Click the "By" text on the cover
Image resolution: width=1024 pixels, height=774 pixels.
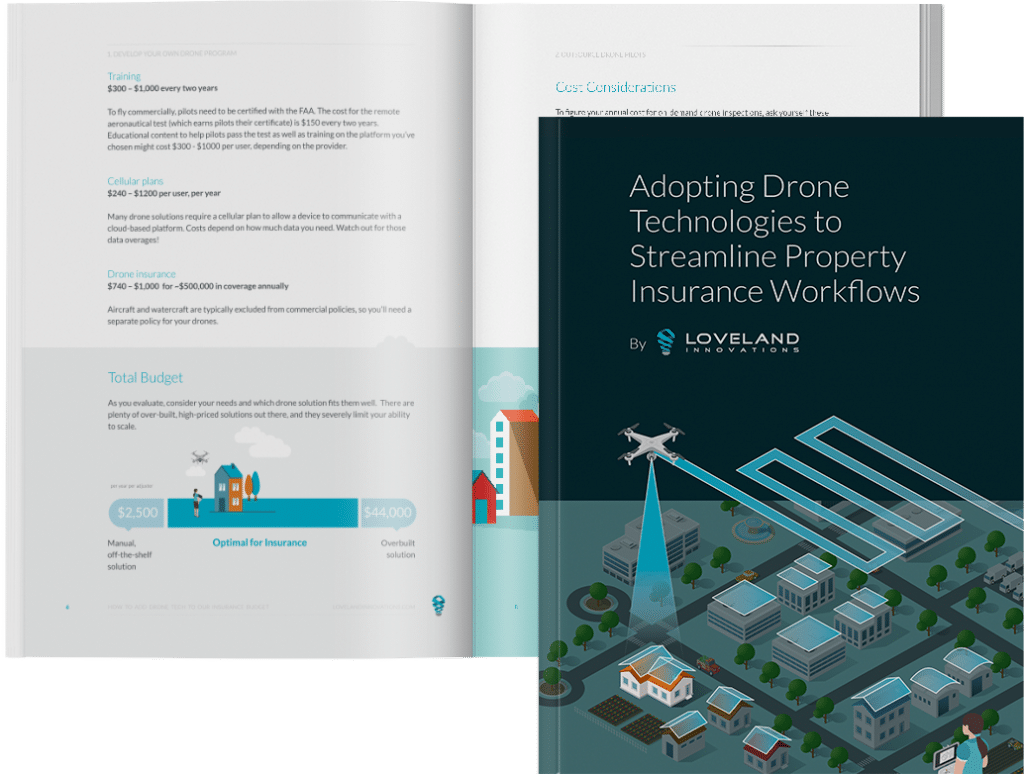click(637, 344)
